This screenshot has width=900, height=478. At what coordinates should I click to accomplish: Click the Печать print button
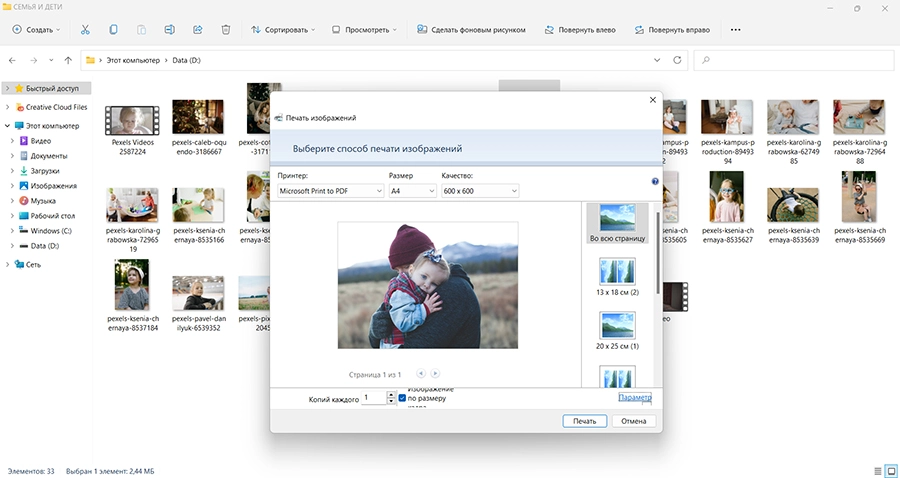pos(584,421)
